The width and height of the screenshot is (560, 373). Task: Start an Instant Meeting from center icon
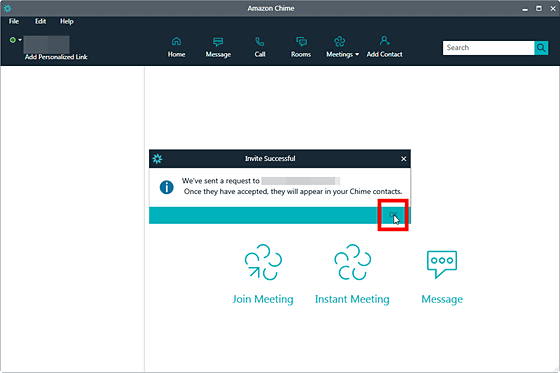click(352, 262)
